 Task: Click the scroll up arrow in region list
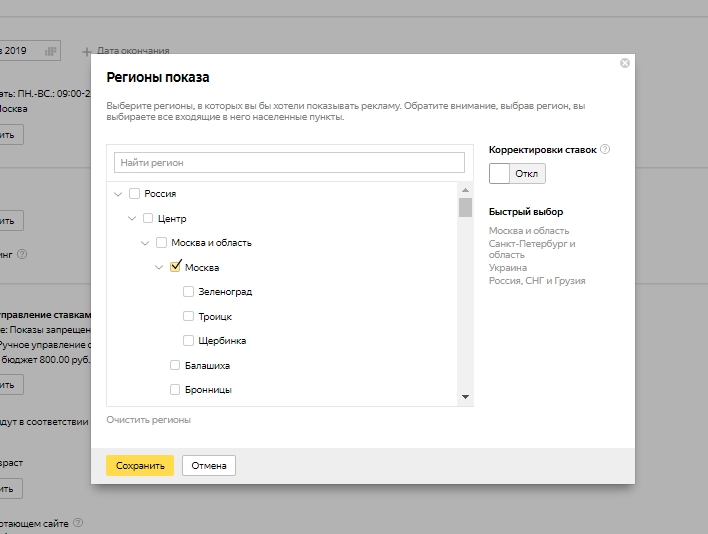465,190
